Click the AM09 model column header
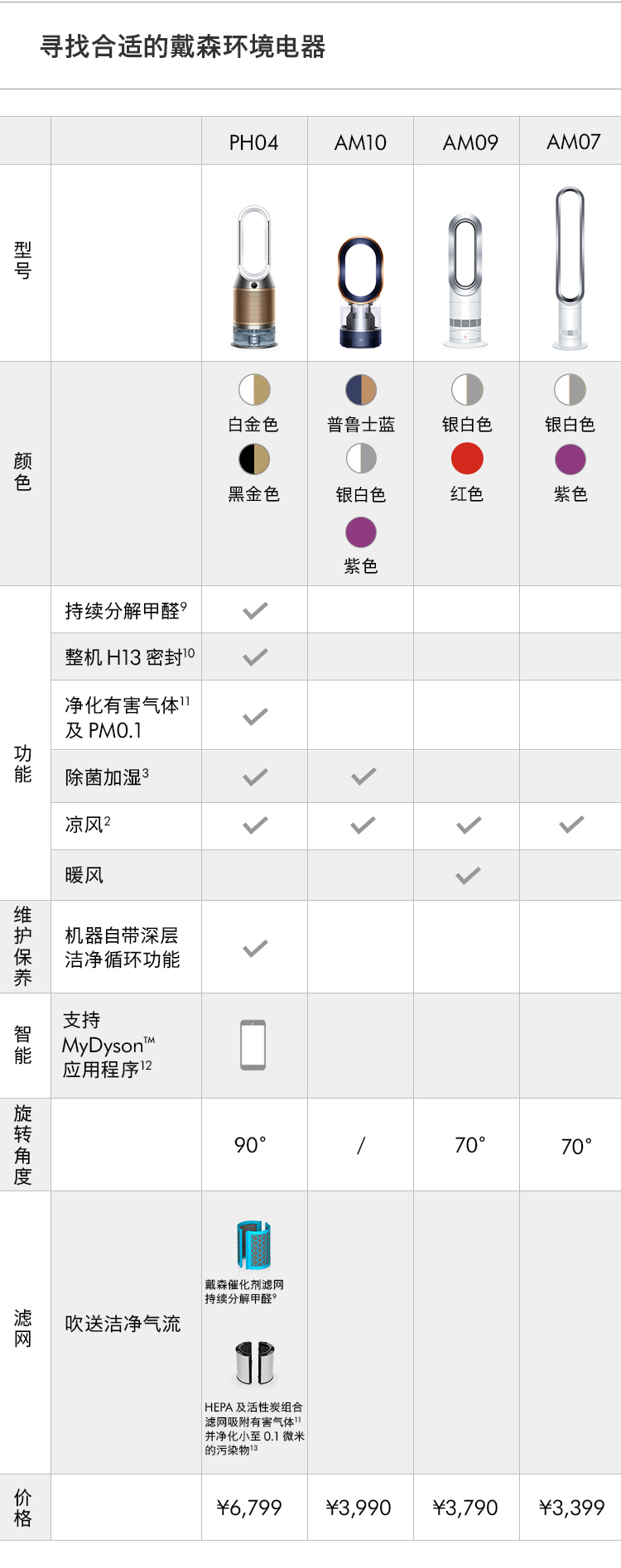This screenshot has height=1568, width=621. (x=470, y=142)
